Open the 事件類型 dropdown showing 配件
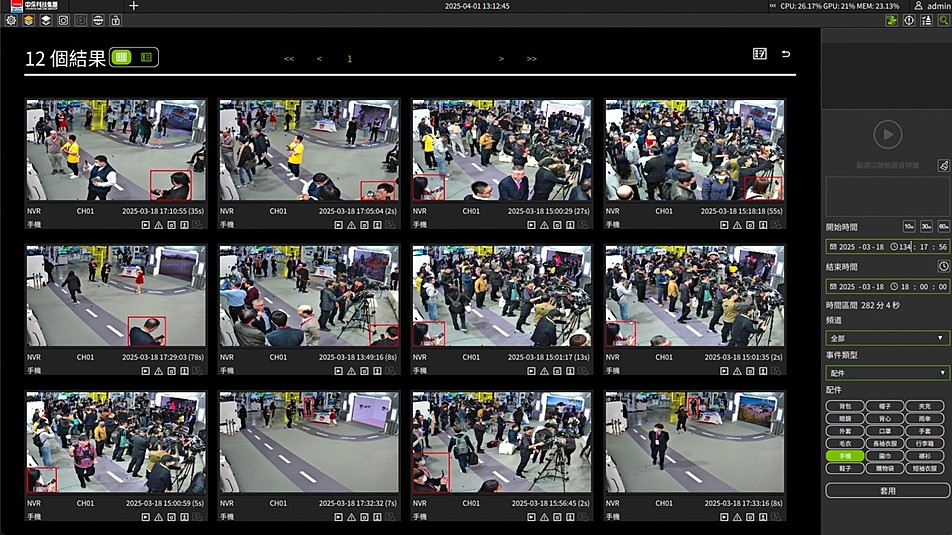Viewport: 952px width, 535px height. pos(887,373)
